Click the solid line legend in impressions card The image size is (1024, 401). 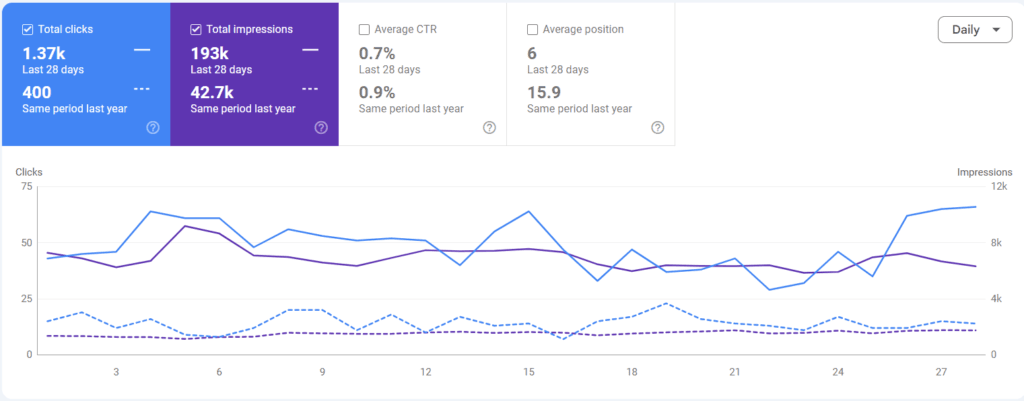click(x=310, y=50)
